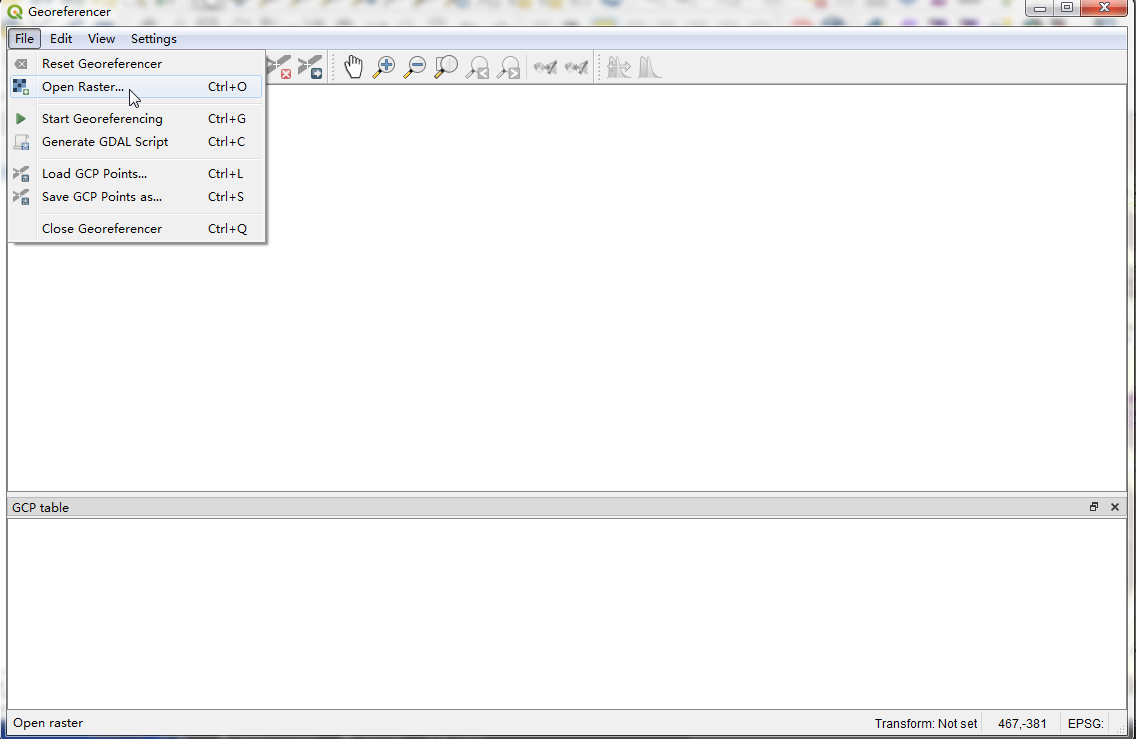
Task: Click Link Georeferencer to QGIS icon
Action: (546, 67)
